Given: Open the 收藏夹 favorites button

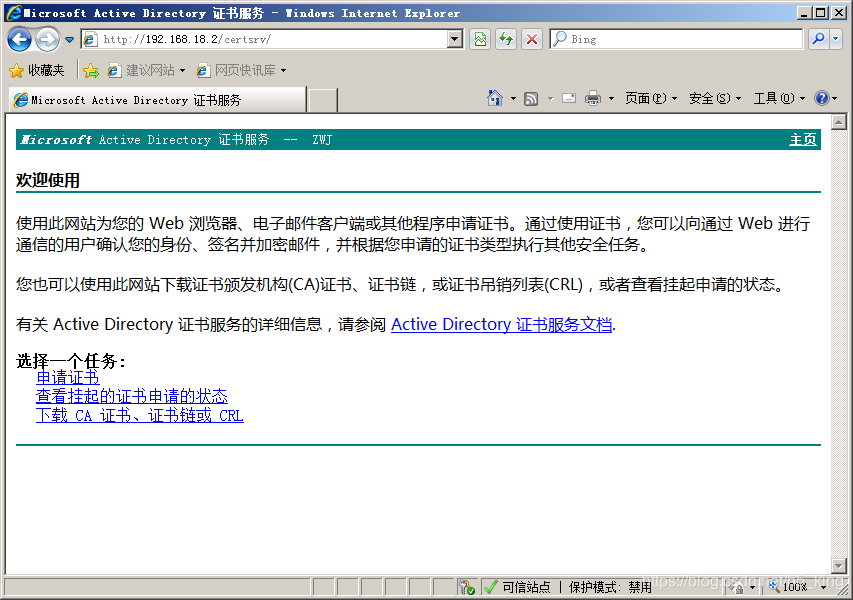Looking at the screenshot, I should tap(37, 70).
